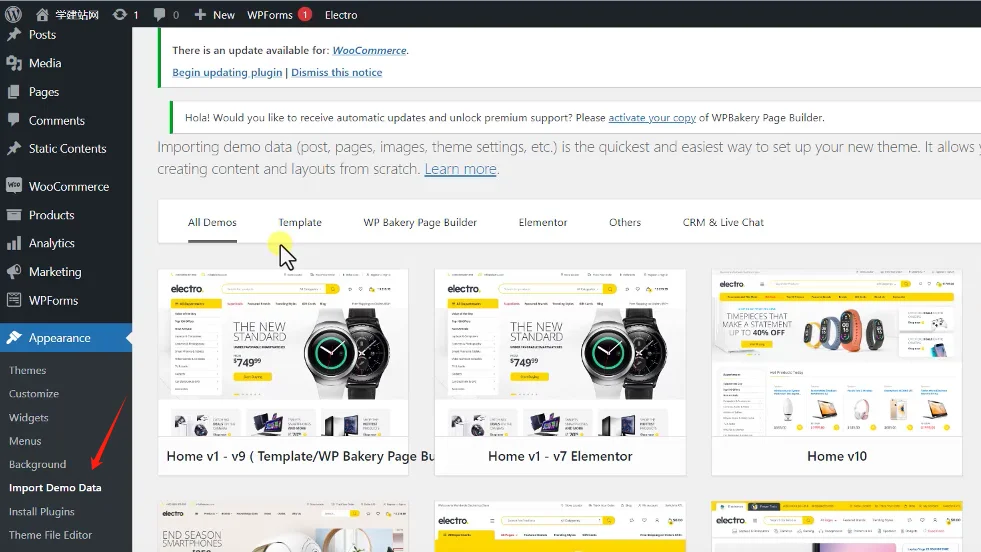Screen dimensions: 981x552
Task: Click the WPForms notification badge
Action: 305,14
